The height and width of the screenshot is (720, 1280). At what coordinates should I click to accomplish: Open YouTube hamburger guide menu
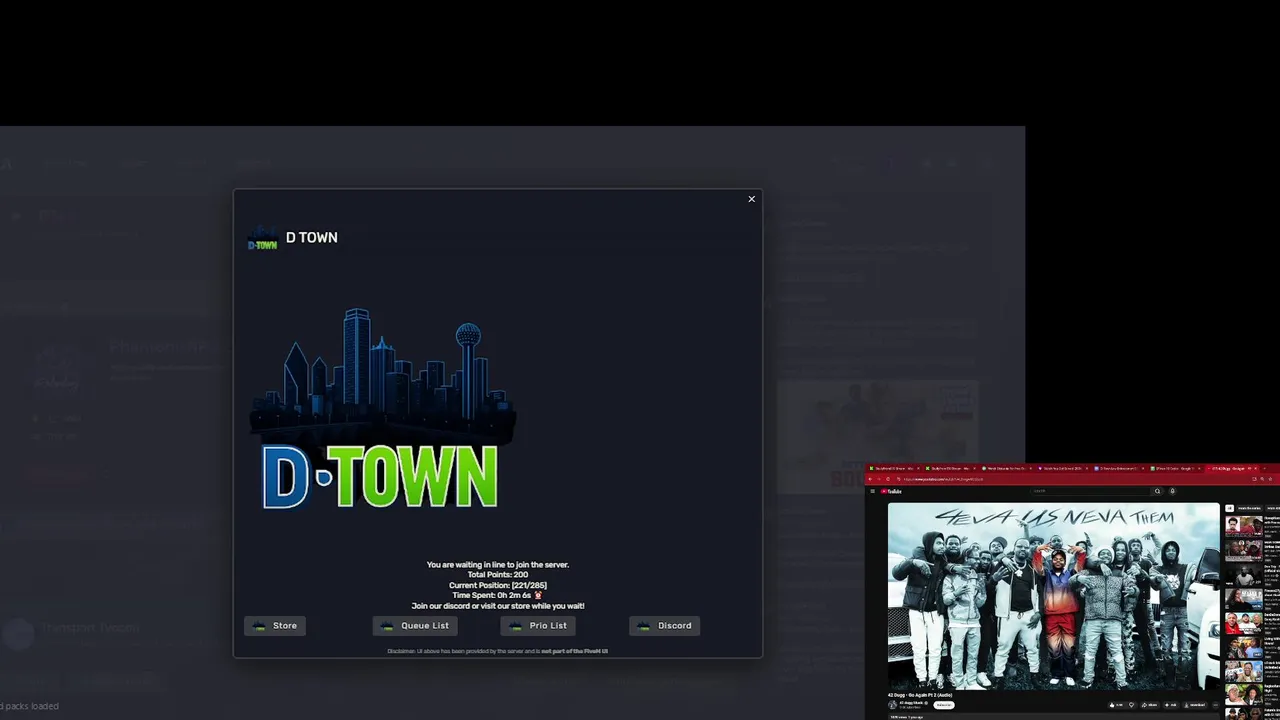[873, 491]
